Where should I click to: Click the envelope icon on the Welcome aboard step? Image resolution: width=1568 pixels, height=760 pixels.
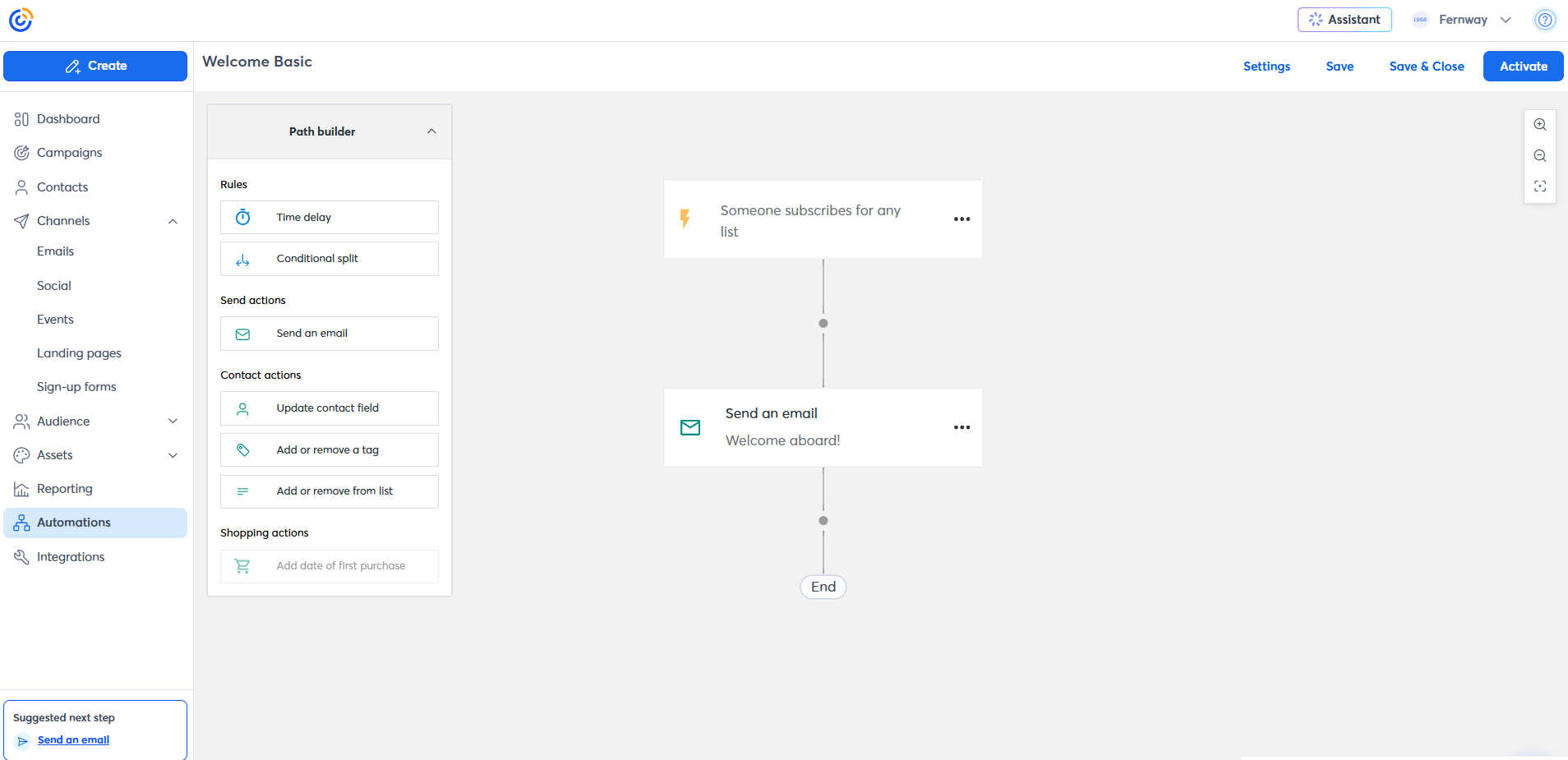coord(690,427)
